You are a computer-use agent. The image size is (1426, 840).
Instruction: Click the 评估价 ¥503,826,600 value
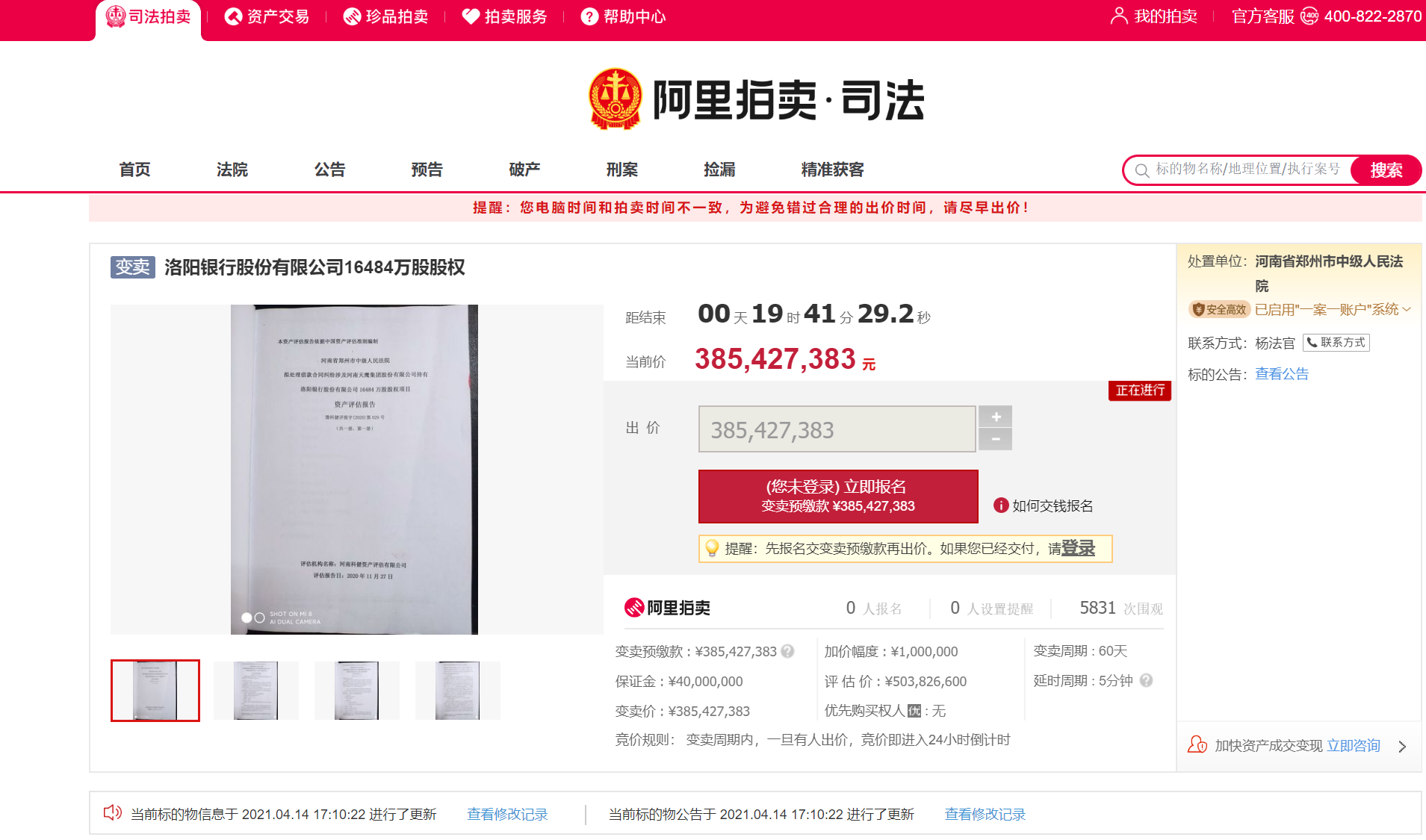(x=926, y=682)
